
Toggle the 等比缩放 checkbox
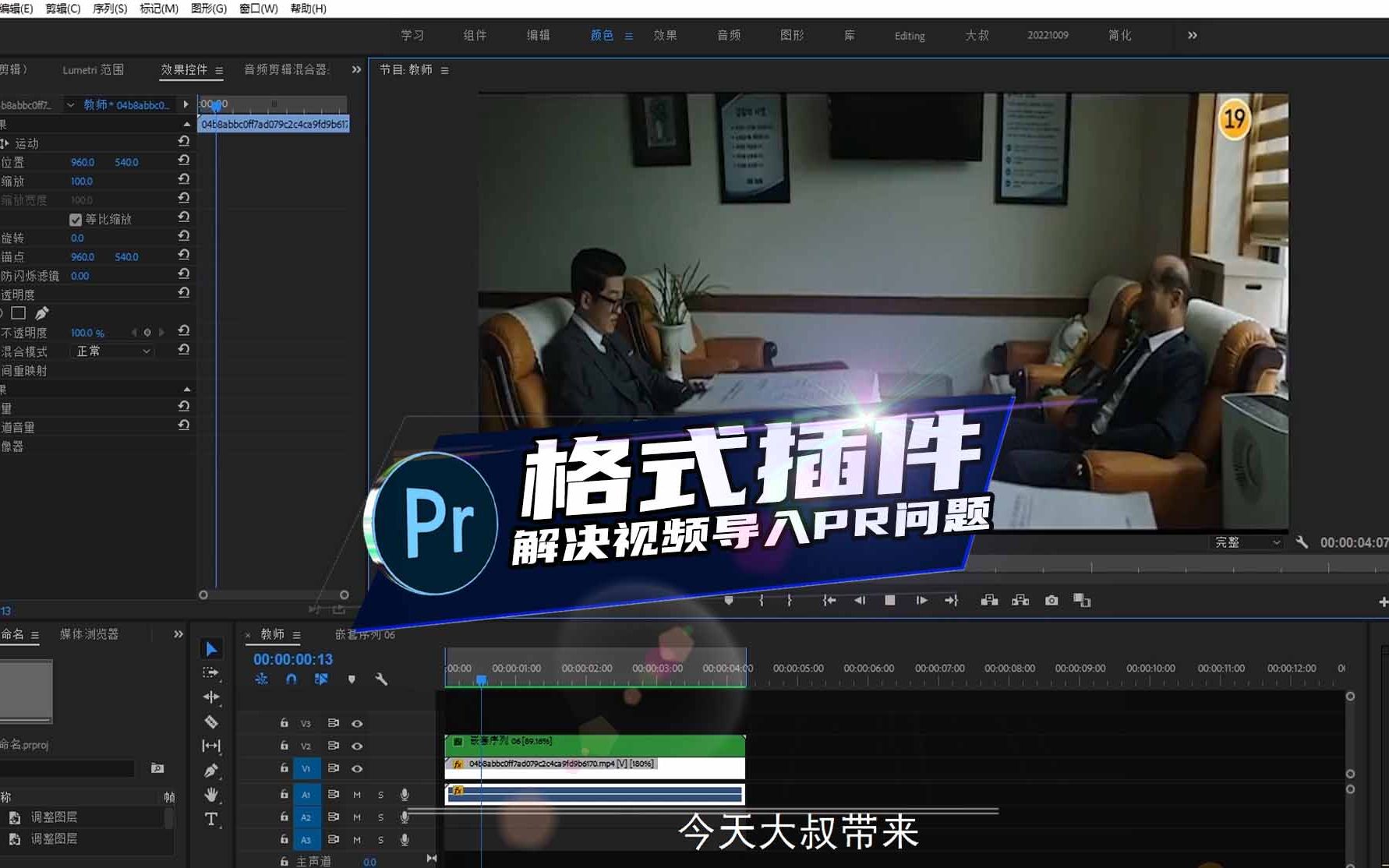pyautogui.click(x=76, y=220)
